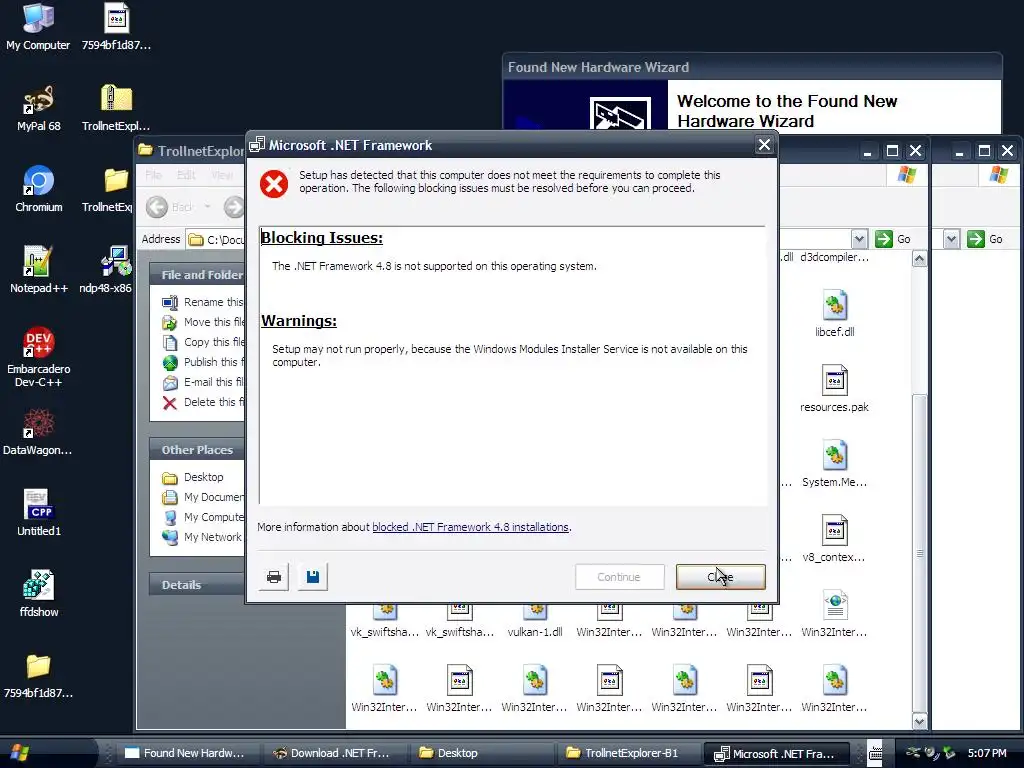Expand the Details panel header

(x=197, y=584)
